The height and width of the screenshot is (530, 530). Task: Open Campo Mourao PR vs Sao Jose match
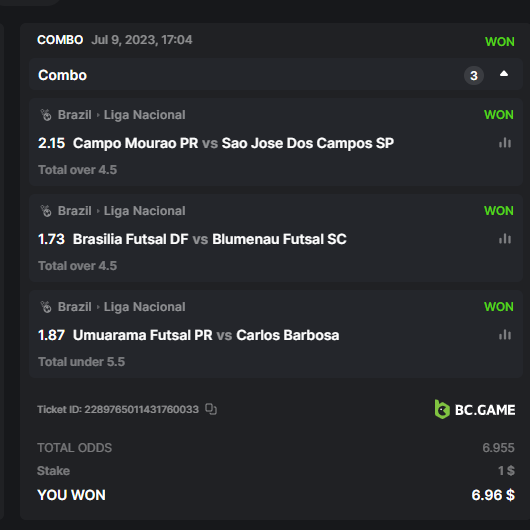pyautogui.click(x=233, y=143)
